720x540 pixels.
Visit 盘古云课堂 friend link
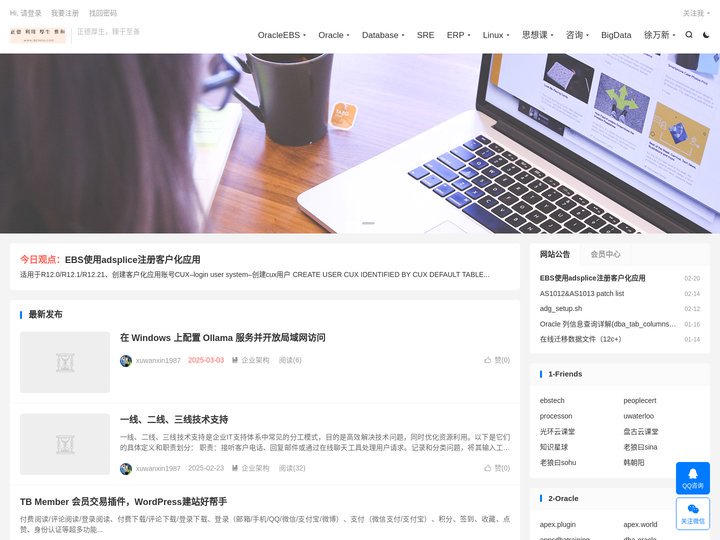click(641, 432)
